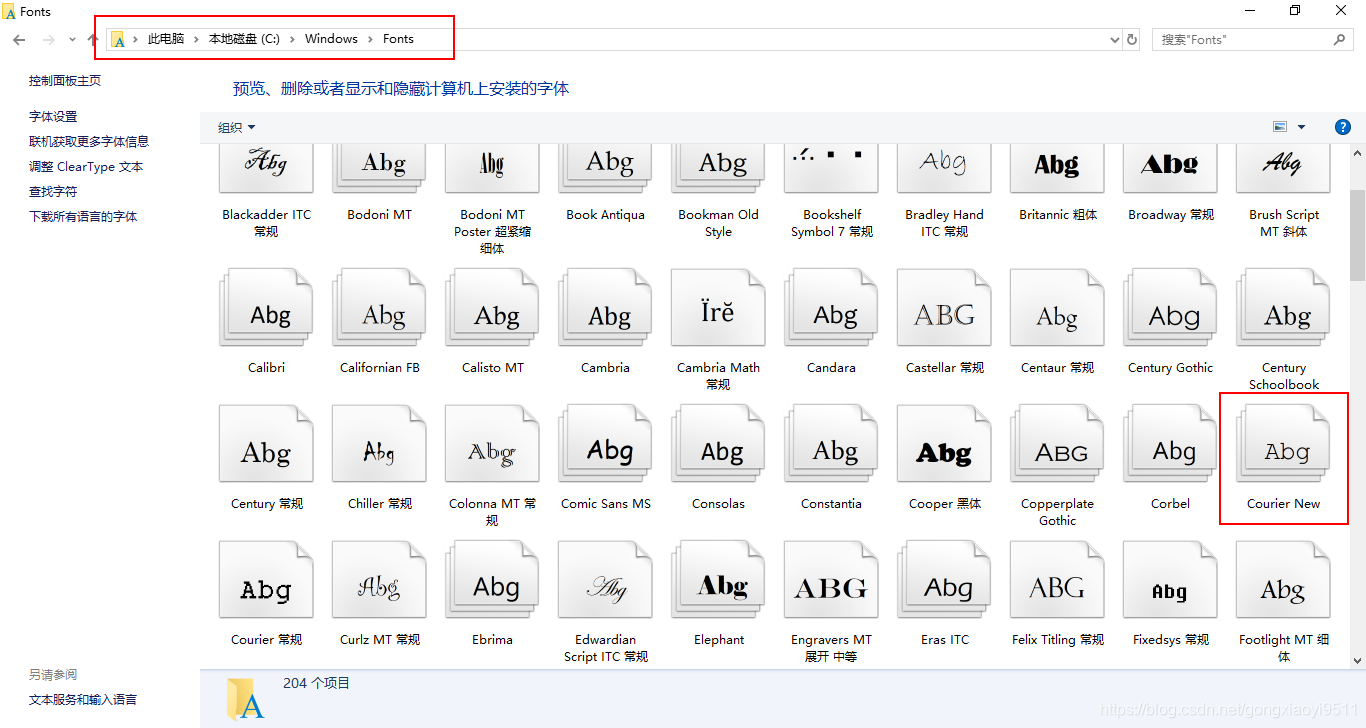Change view with the view icon button
The image size is (1366, 728).
(x=1279, y=127)
